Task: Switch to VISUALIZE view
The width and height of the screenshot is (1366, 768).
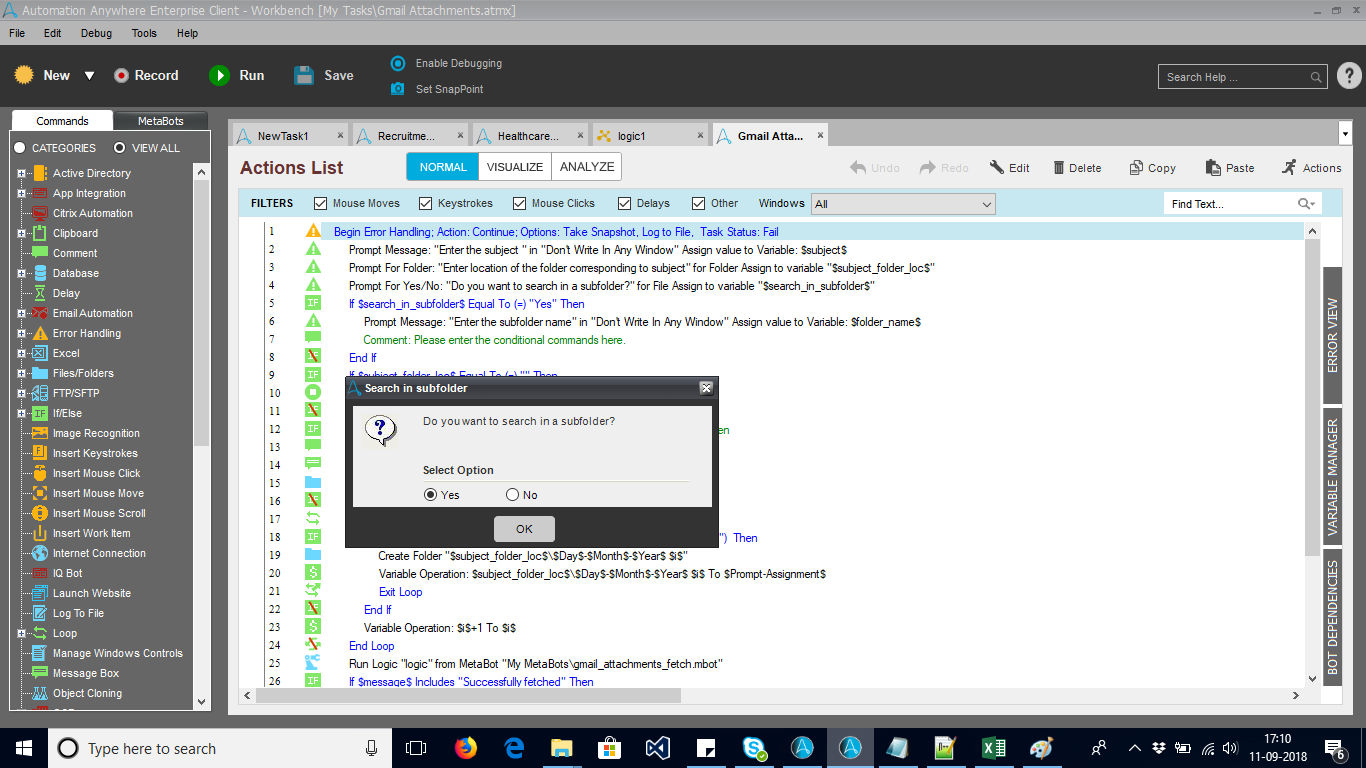Action: pyautogui.click(x=515, y=167)
